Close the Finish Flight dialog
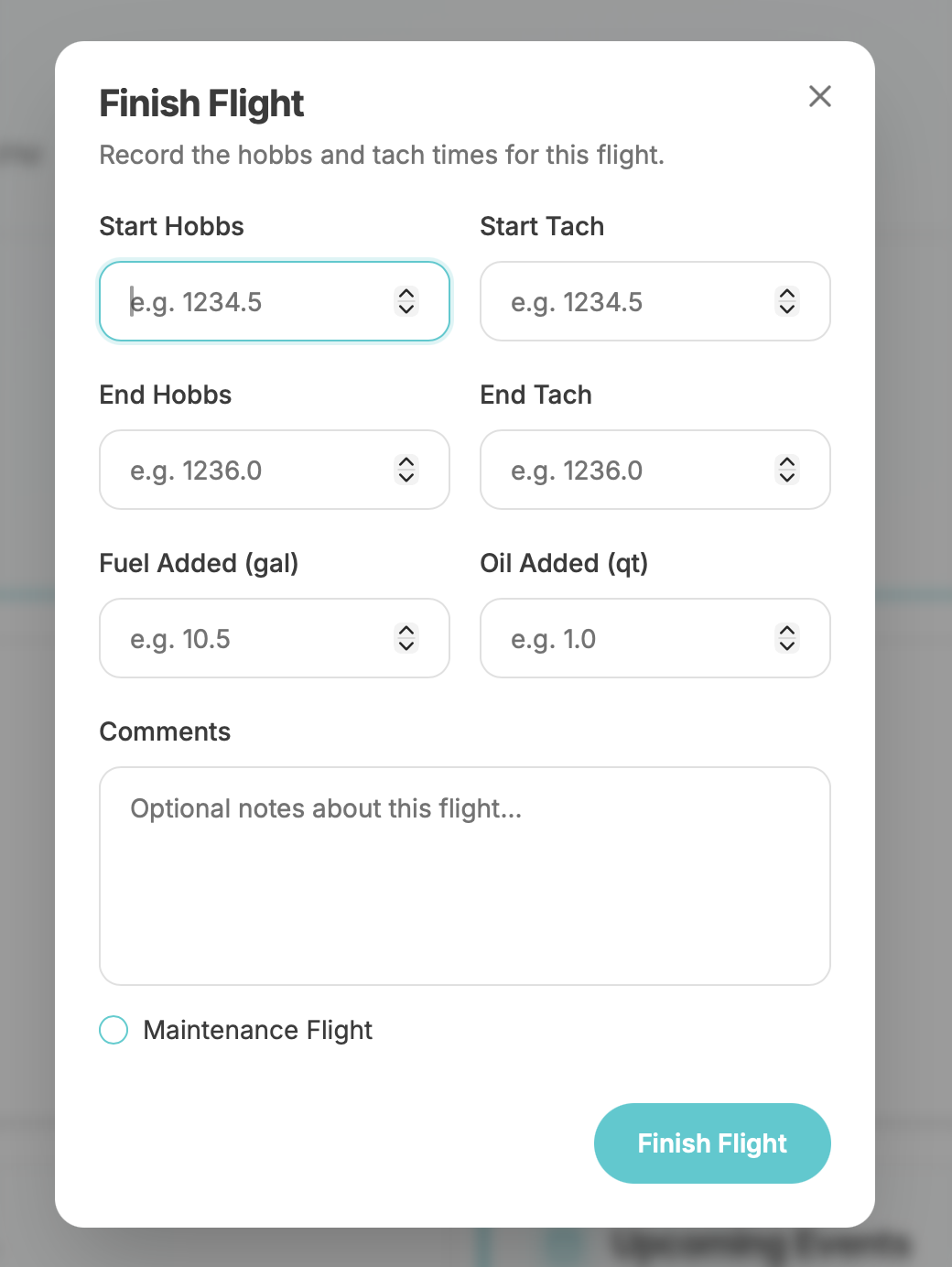Viewport: 952px width, 1267px height. pyautogui.click(x=819, y=96)
